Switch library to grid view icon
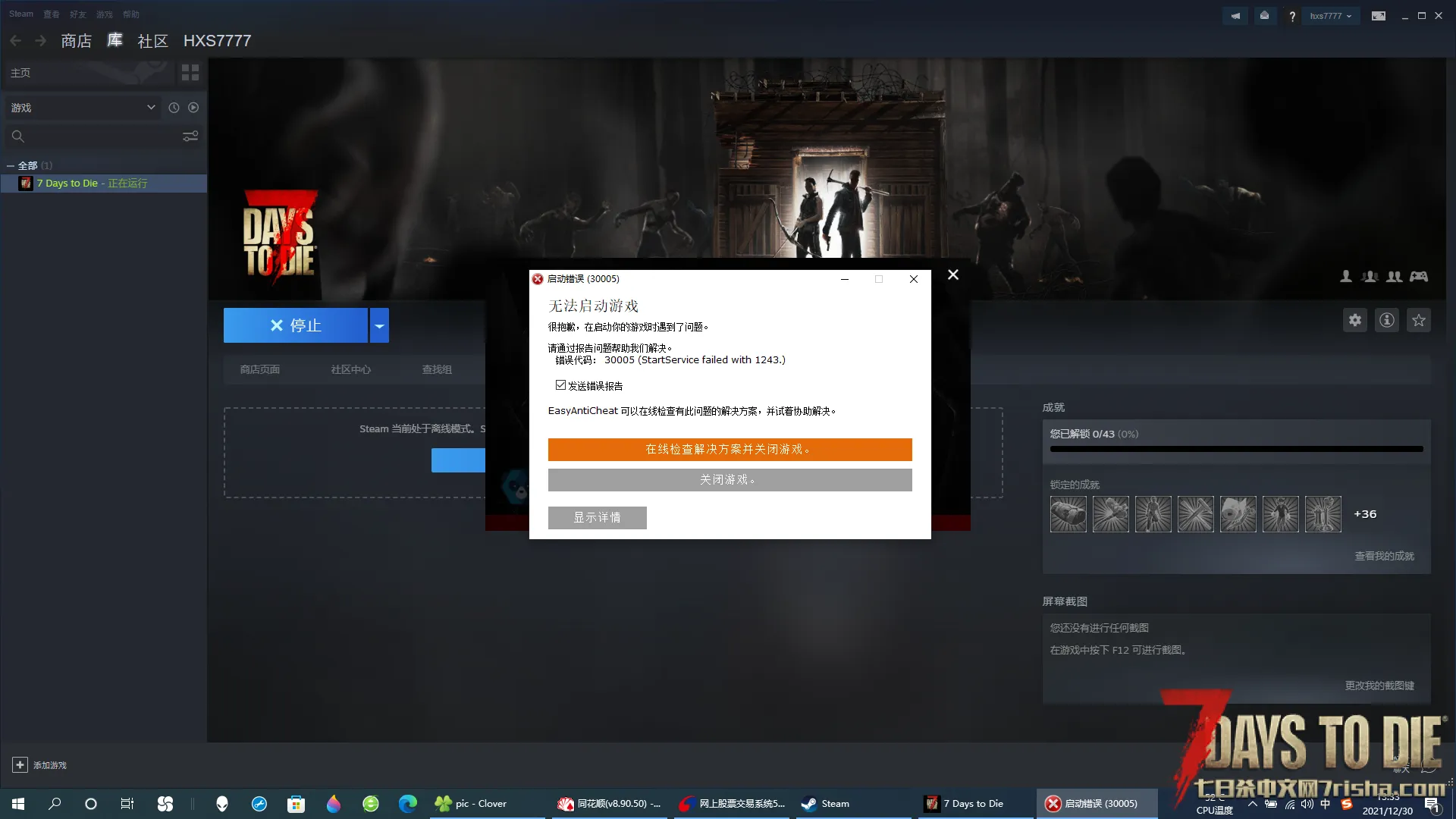This screenshot has width=1456, height=819. tap(190, 73)
